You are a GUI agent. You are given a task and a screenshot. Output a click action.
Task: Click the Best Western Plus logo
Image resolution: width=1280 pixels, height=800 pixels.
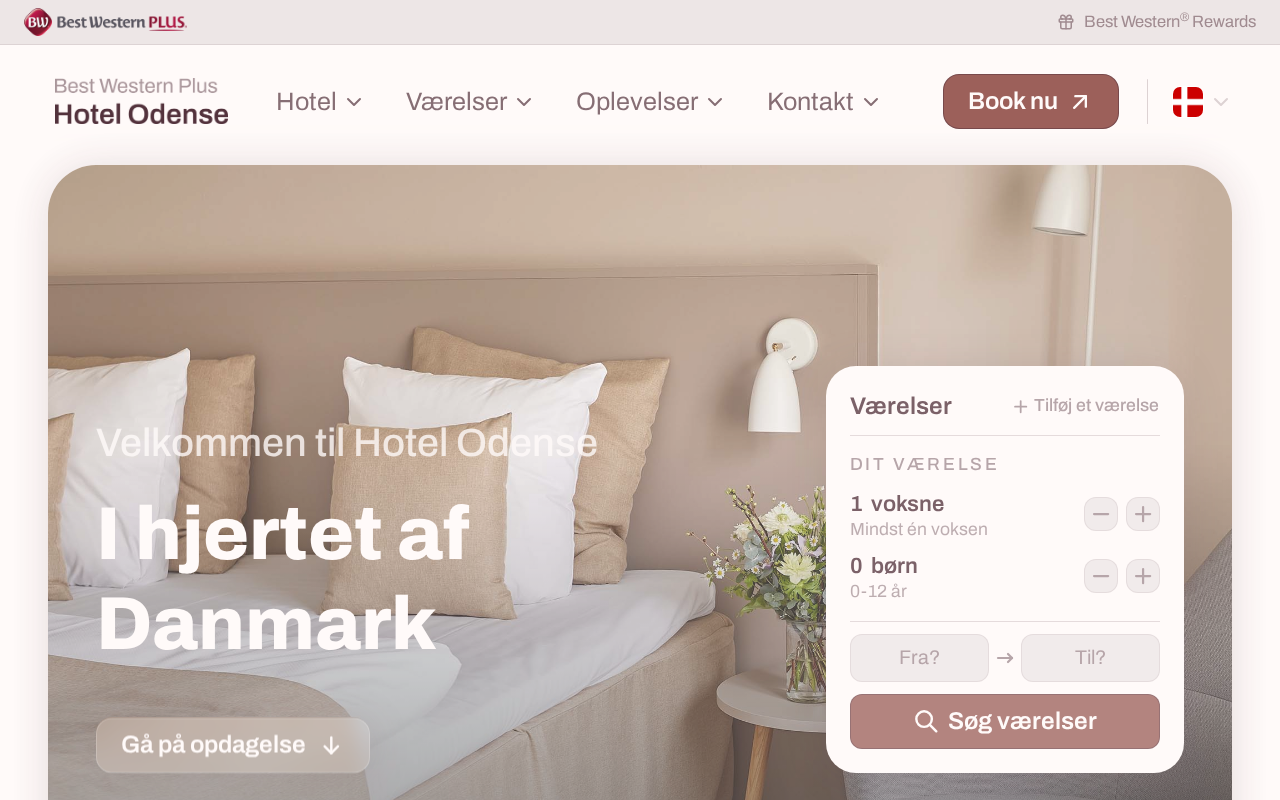(105, 22)
